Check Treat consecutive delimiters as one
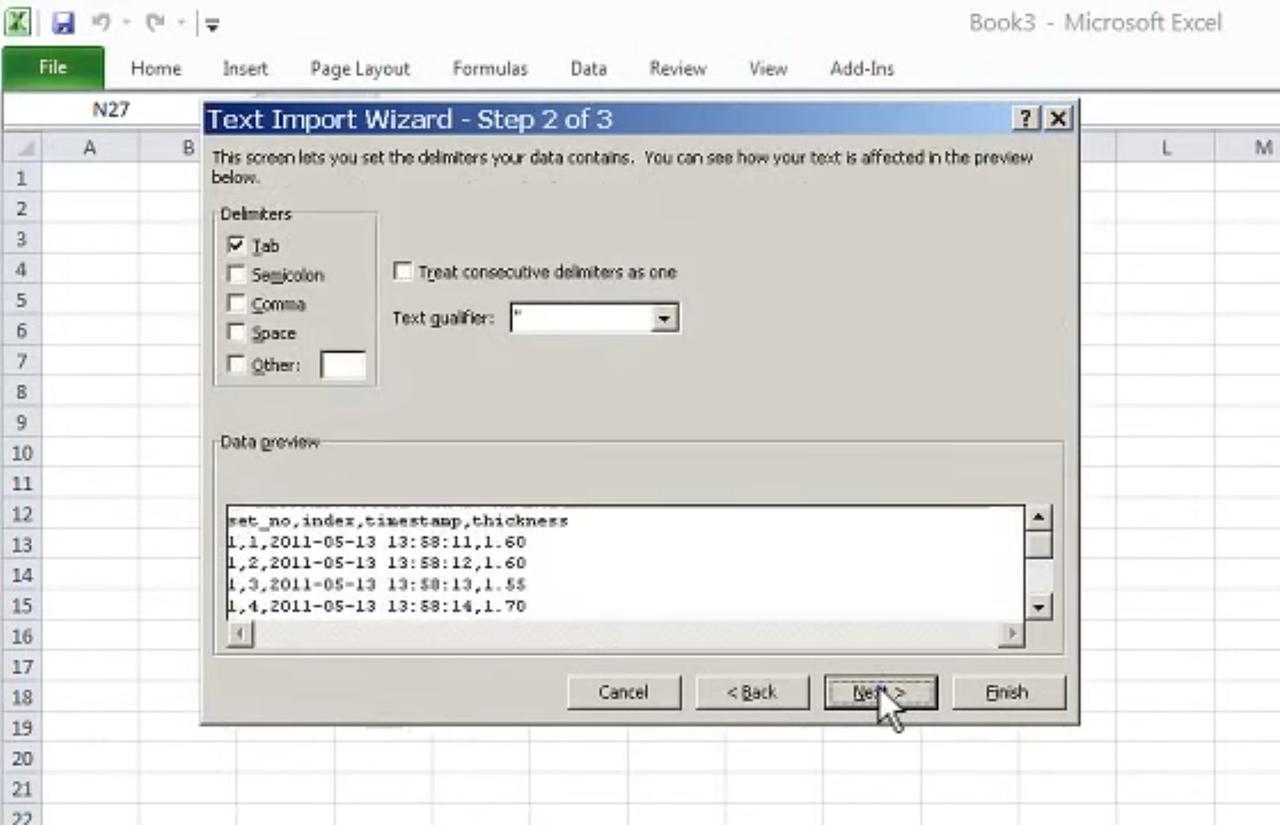Viewport: 1280px width, 825px height. 403,272
